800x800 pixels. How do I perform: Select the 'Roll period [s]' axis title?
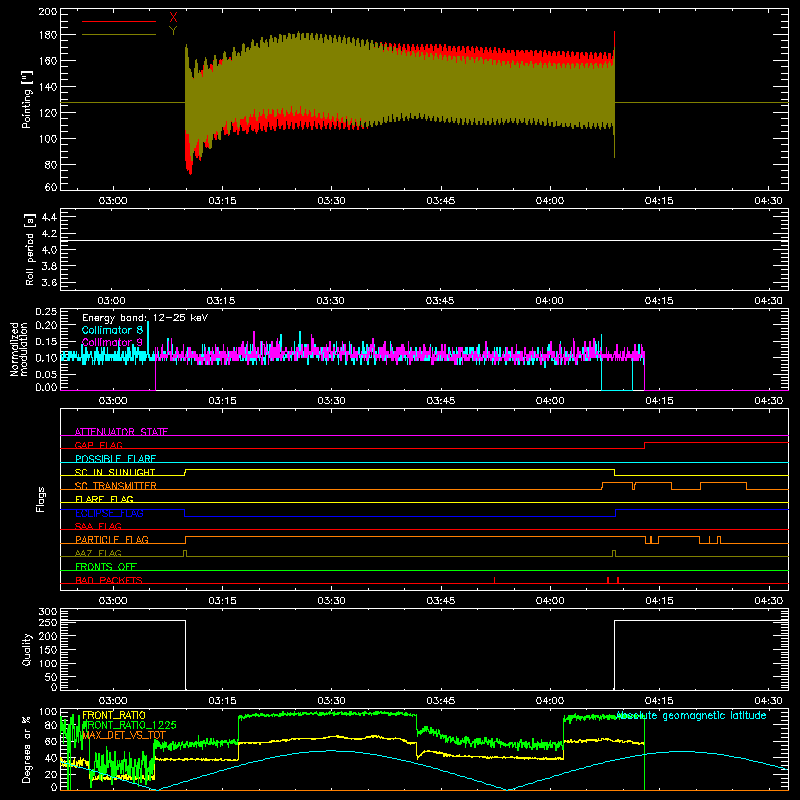pos(29,249)
